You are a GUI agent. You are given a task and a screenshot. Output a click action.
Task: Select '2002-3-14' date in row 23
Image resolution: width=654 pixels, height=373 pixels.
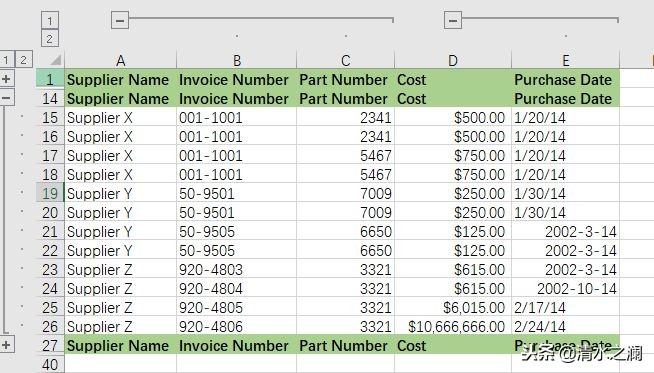click(566, 269)
